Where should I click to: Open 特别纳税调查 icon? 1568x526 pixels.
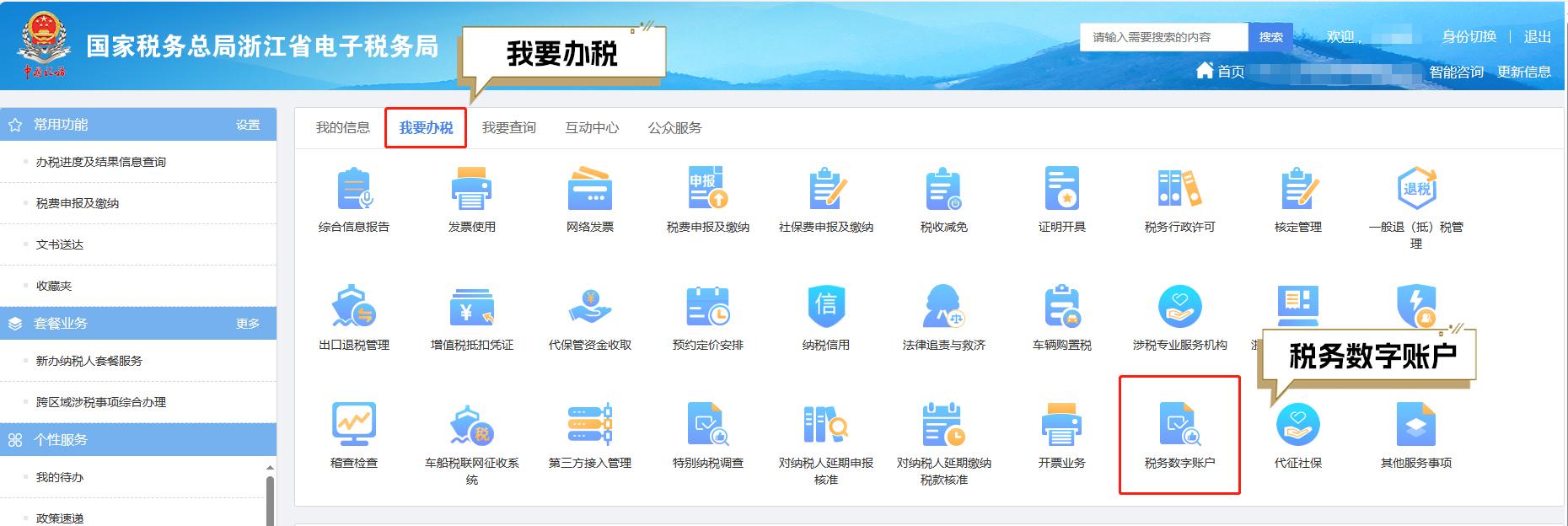[x=708, y=424]
